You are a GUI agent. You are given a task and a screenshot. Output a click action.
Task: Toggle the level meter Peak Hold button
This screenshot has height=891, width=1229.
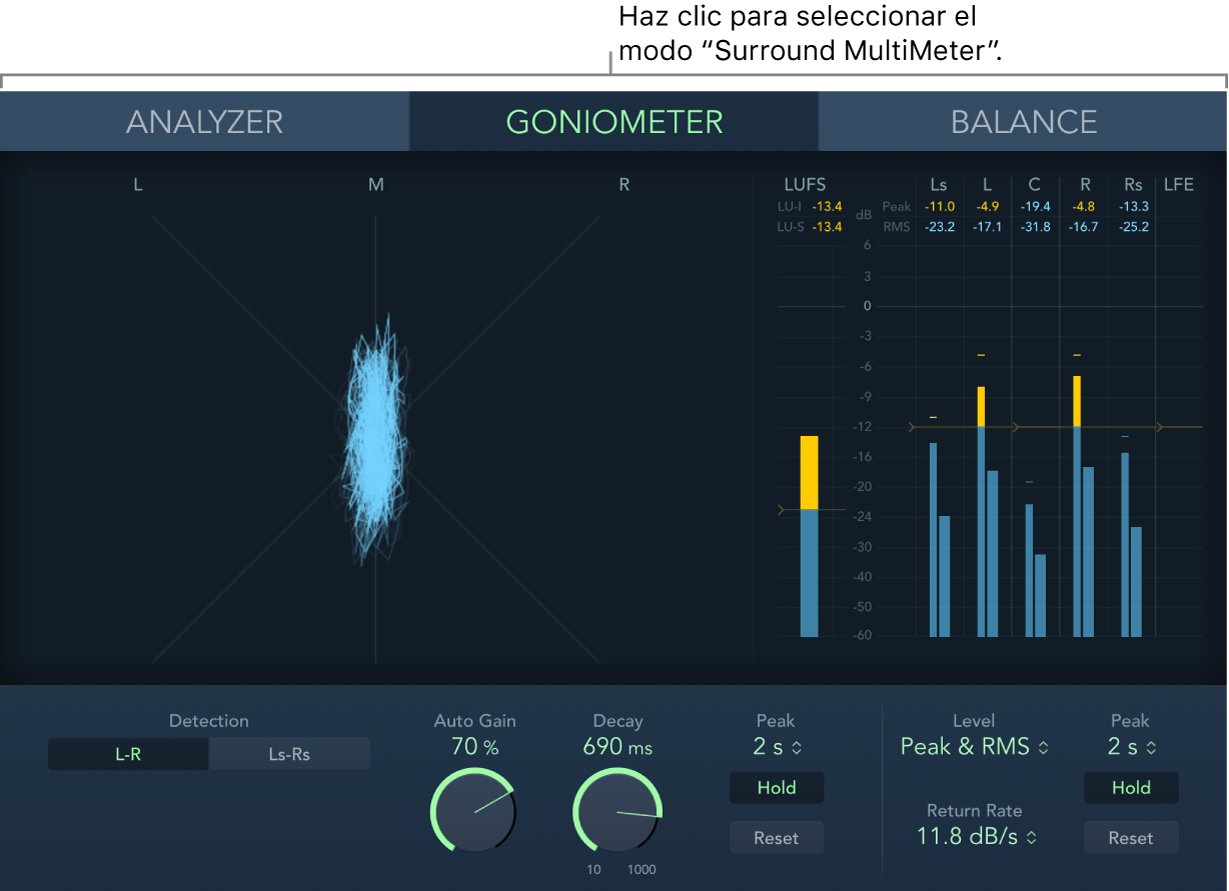1131,788
